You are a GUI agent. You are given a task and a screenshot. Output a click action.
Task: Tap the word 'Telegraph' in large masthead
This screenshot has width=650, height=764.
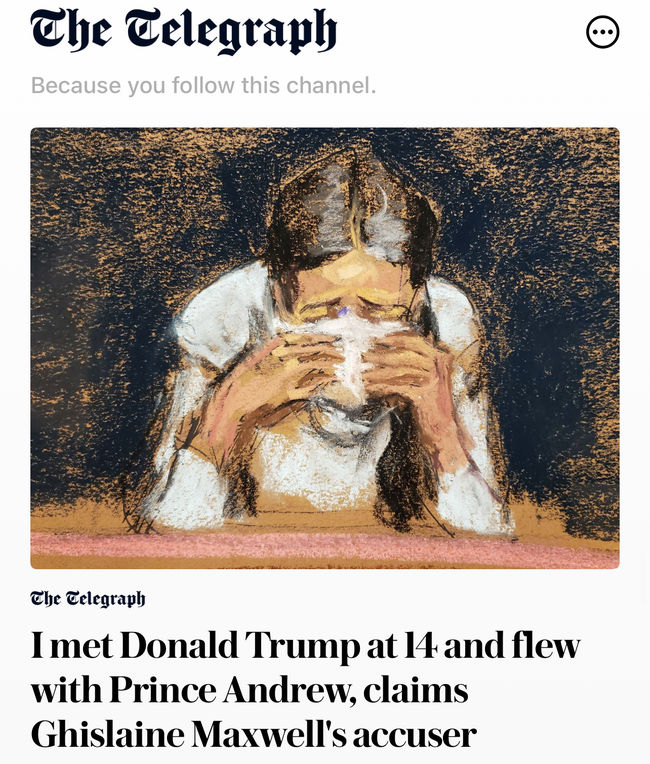pyautogui.click(x=231, y=31)
